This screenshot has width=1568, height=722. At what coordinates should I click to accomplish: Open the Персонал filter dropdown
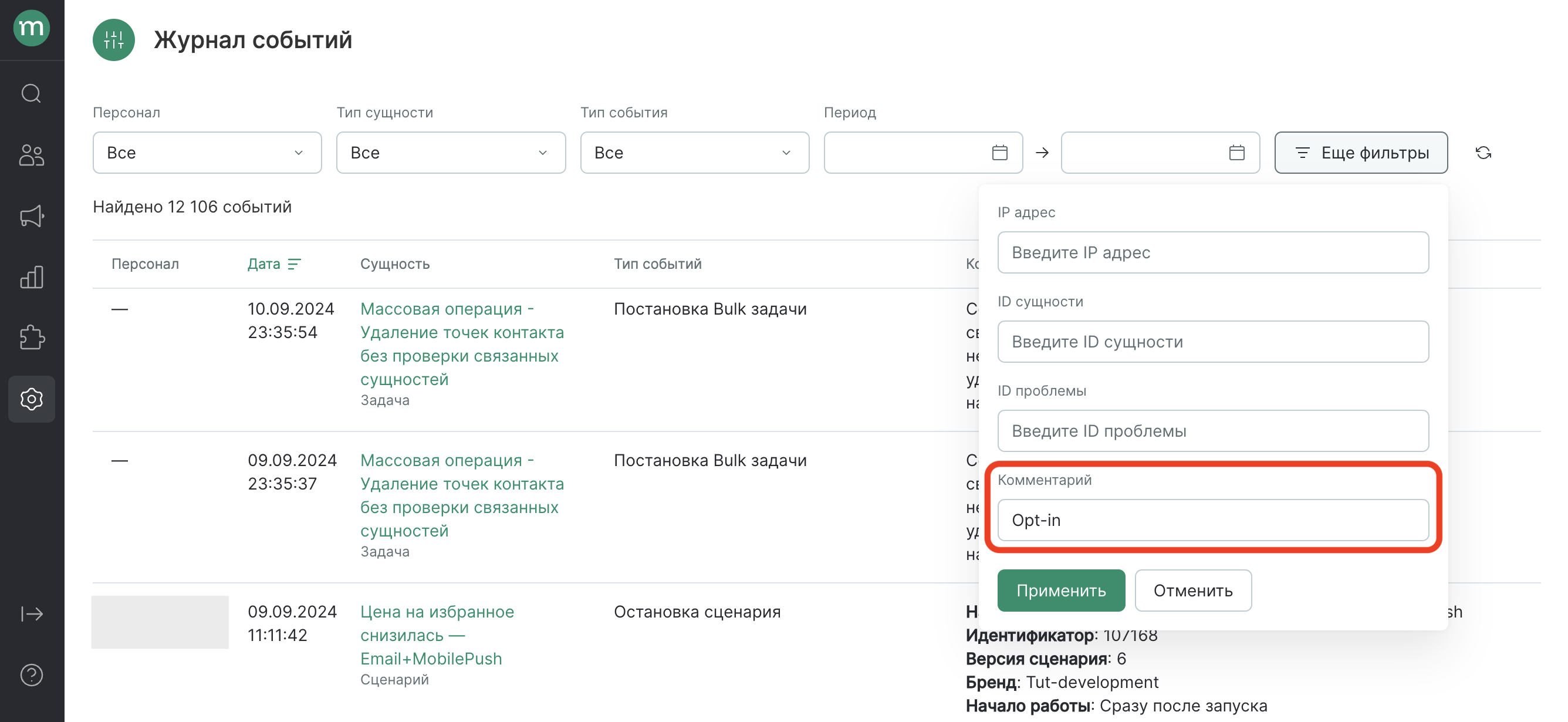coord(207,153)
